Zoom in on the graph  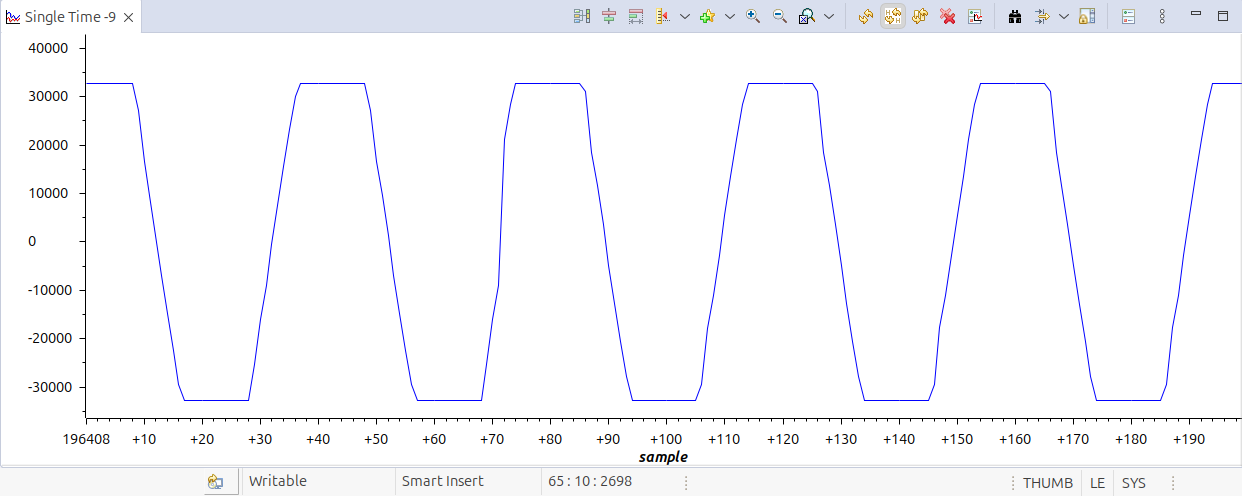[753, 17]
